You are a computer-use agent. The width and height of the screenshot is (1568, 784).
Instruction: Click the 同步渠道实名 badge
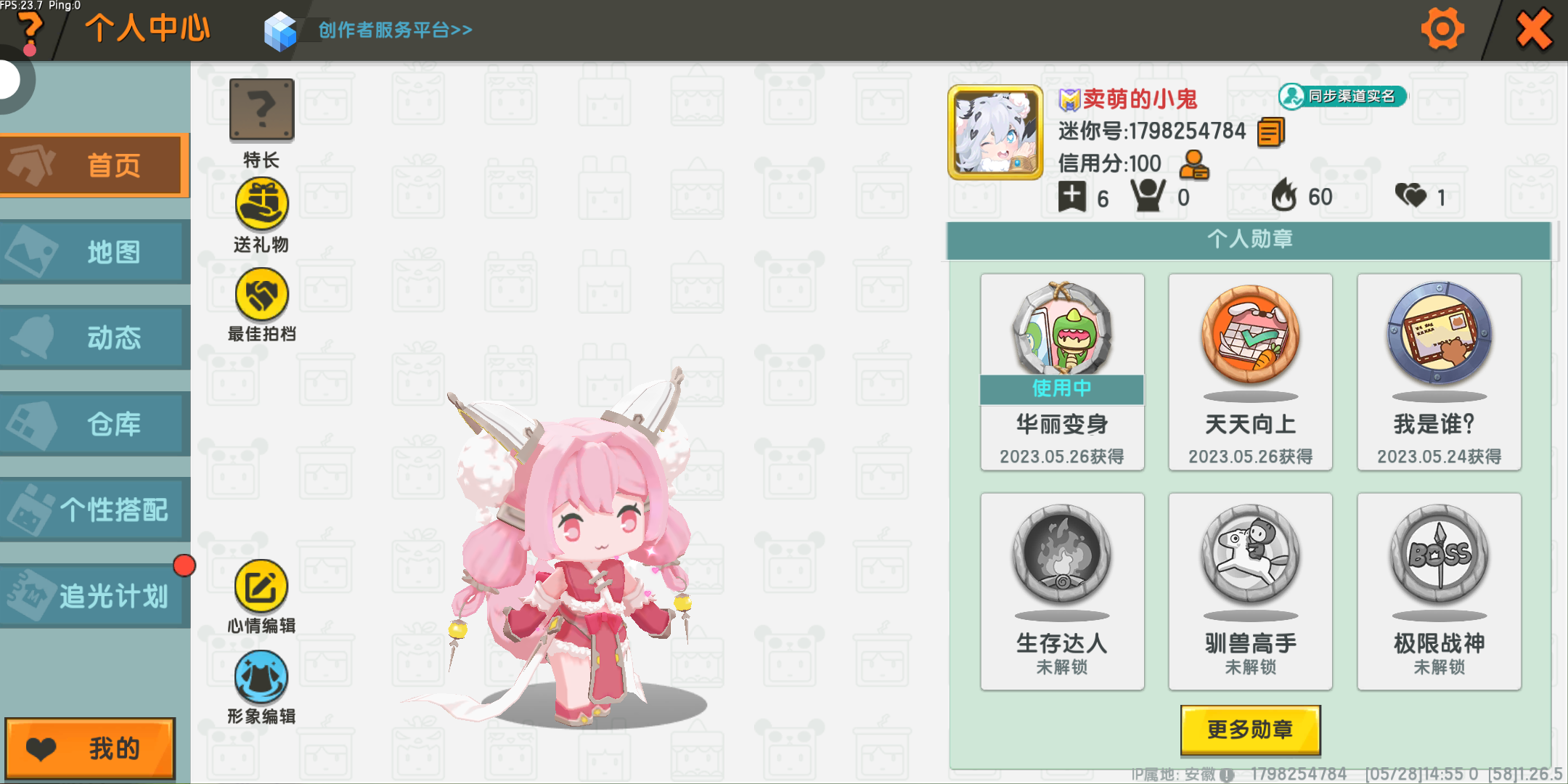1342,96
